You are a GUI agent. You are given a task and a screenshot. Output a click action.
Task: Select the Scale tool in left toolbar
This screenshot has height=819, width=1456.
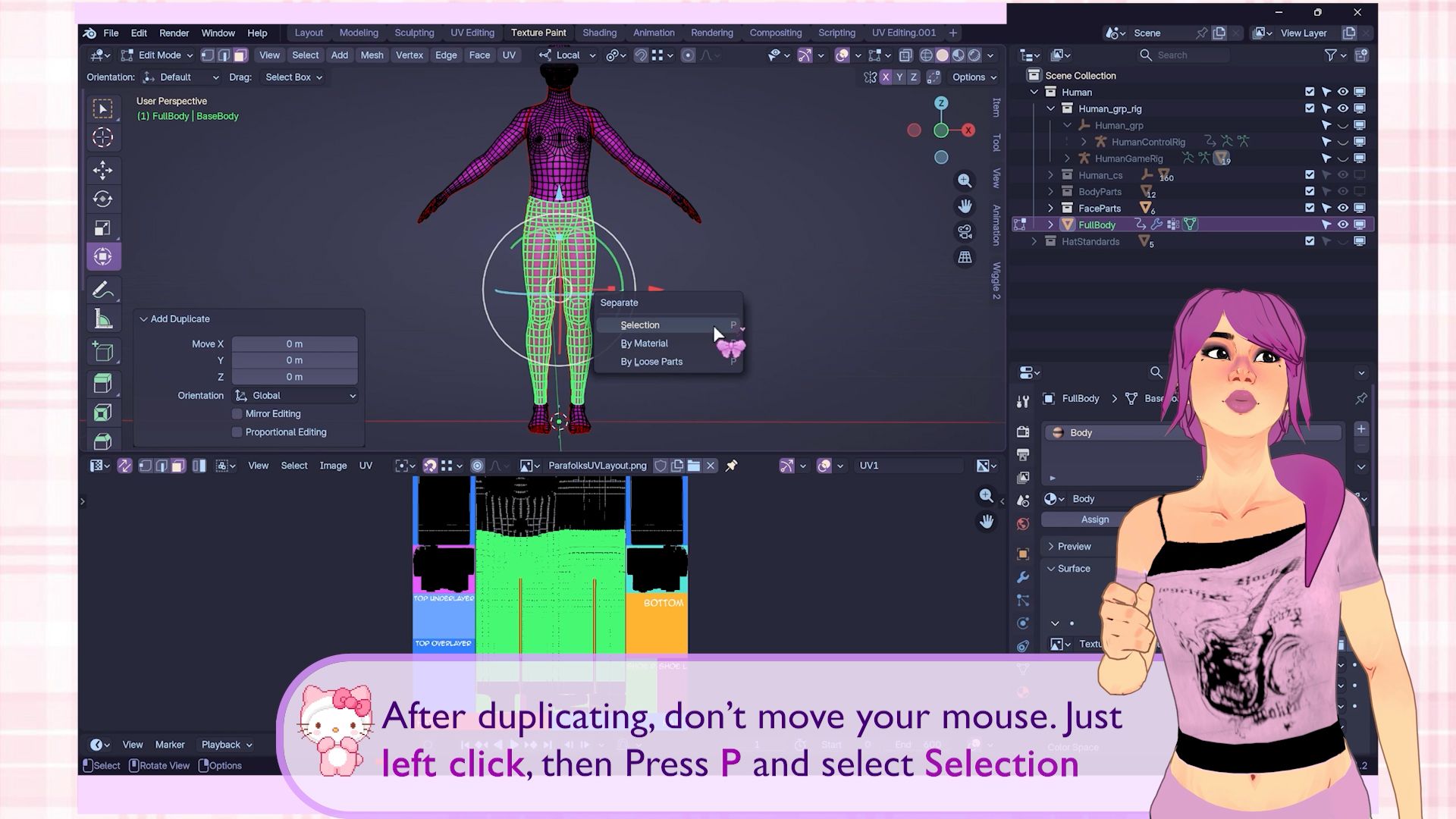pos(103,227)
